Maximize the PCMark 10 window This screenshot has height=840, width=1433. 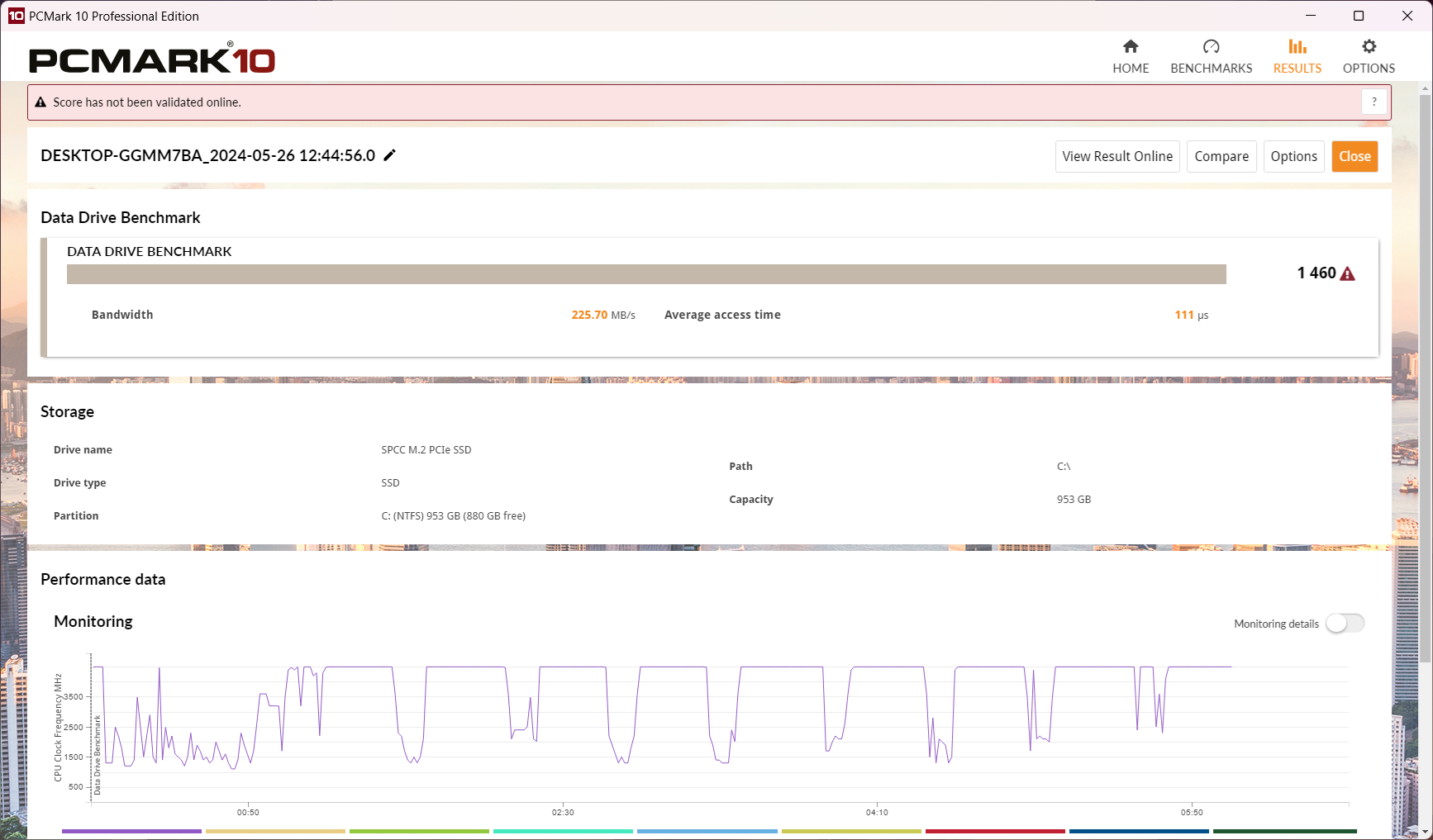[1359, 16]
